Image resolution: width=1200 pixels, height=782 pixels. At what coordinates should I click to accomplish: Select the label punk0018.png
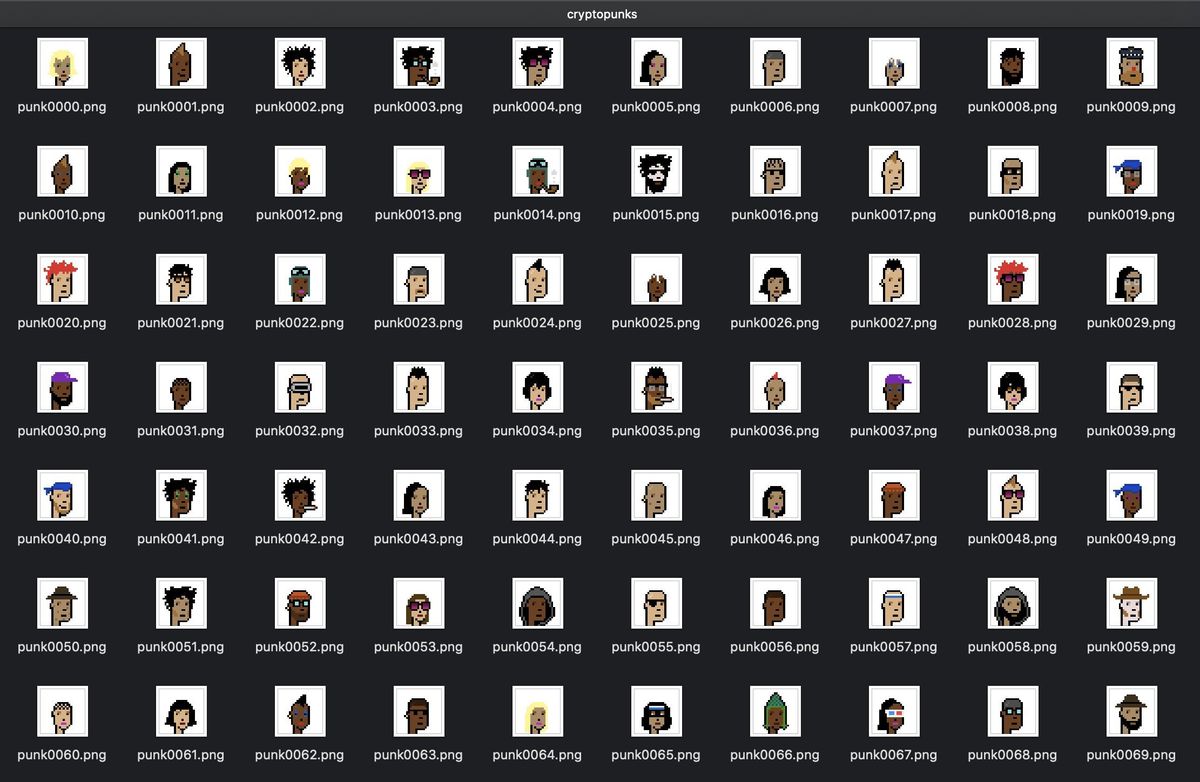(1012, 215)
